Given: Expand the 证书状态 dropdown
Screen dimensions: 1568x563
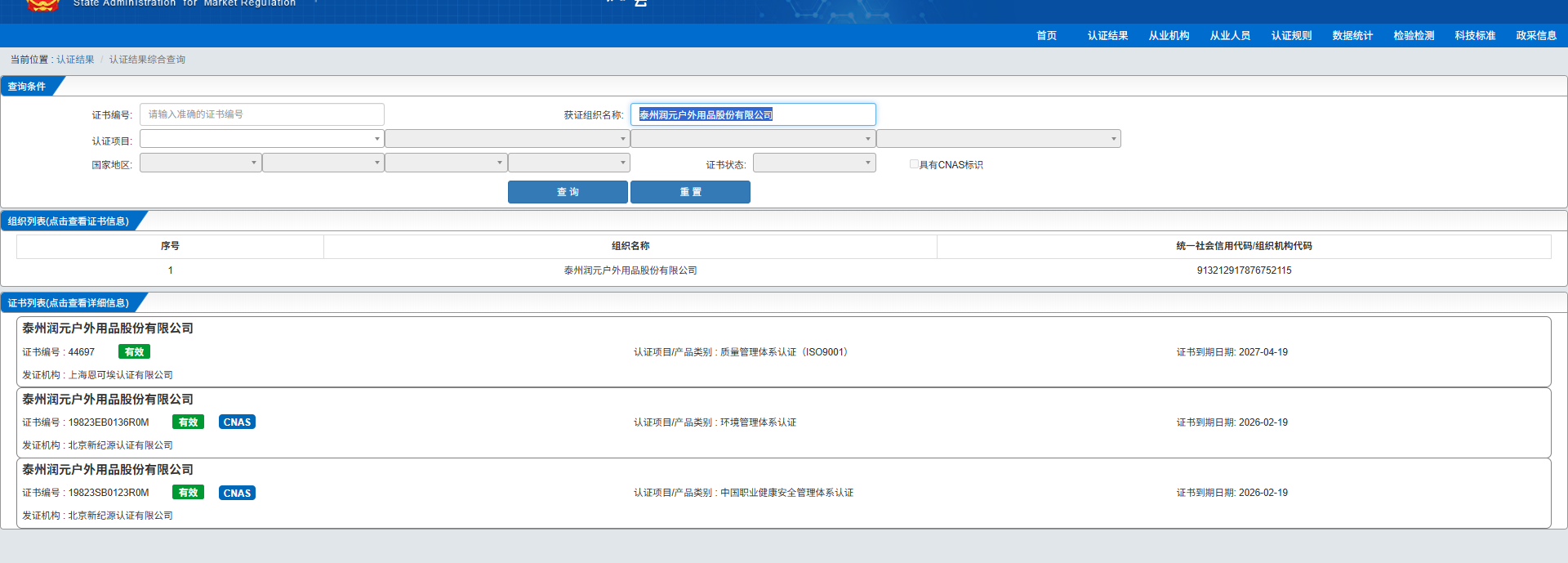Looking at the screenshot, I should pyautogui.click(x=814, y=163).
